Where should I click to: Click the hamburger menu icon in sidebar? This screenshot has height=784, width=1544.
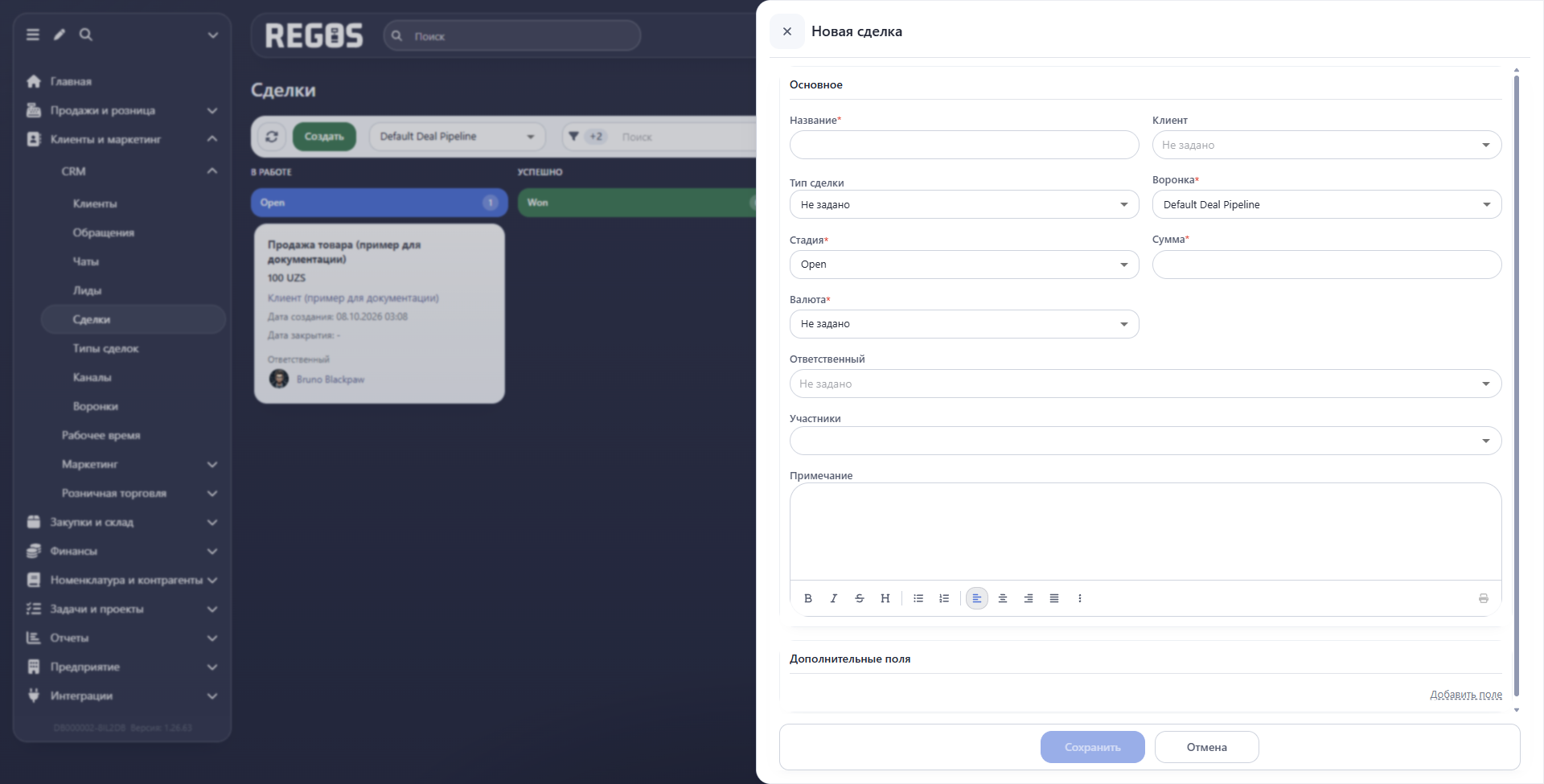tap(33, 35)
